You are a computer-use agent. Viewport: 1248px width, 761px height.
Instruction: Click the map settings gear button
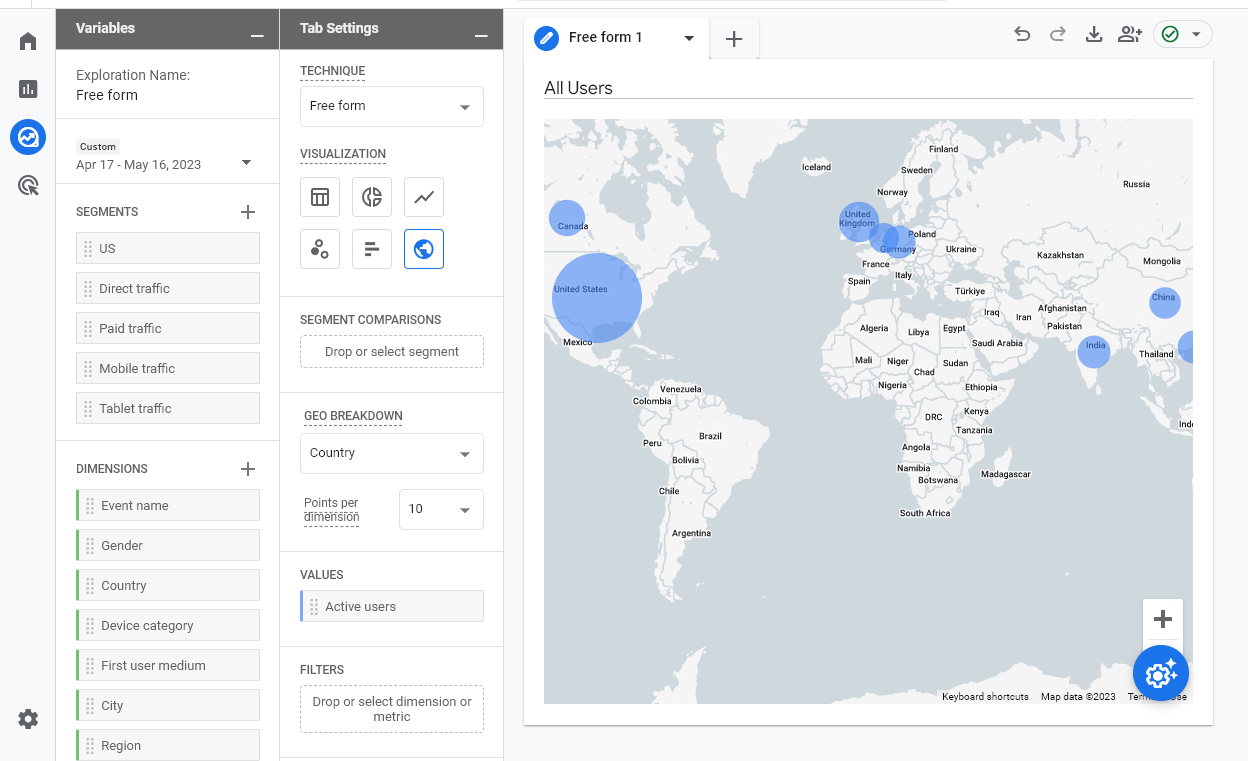coord(1160,673)
